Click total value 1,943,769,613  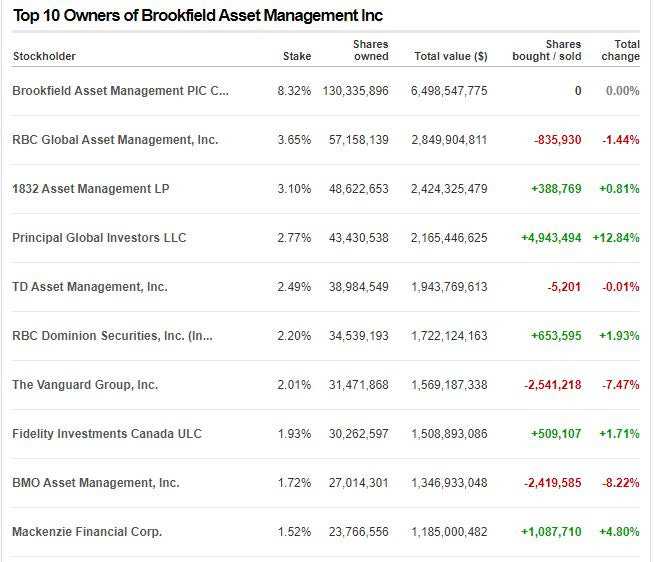(x=449, y=287)
